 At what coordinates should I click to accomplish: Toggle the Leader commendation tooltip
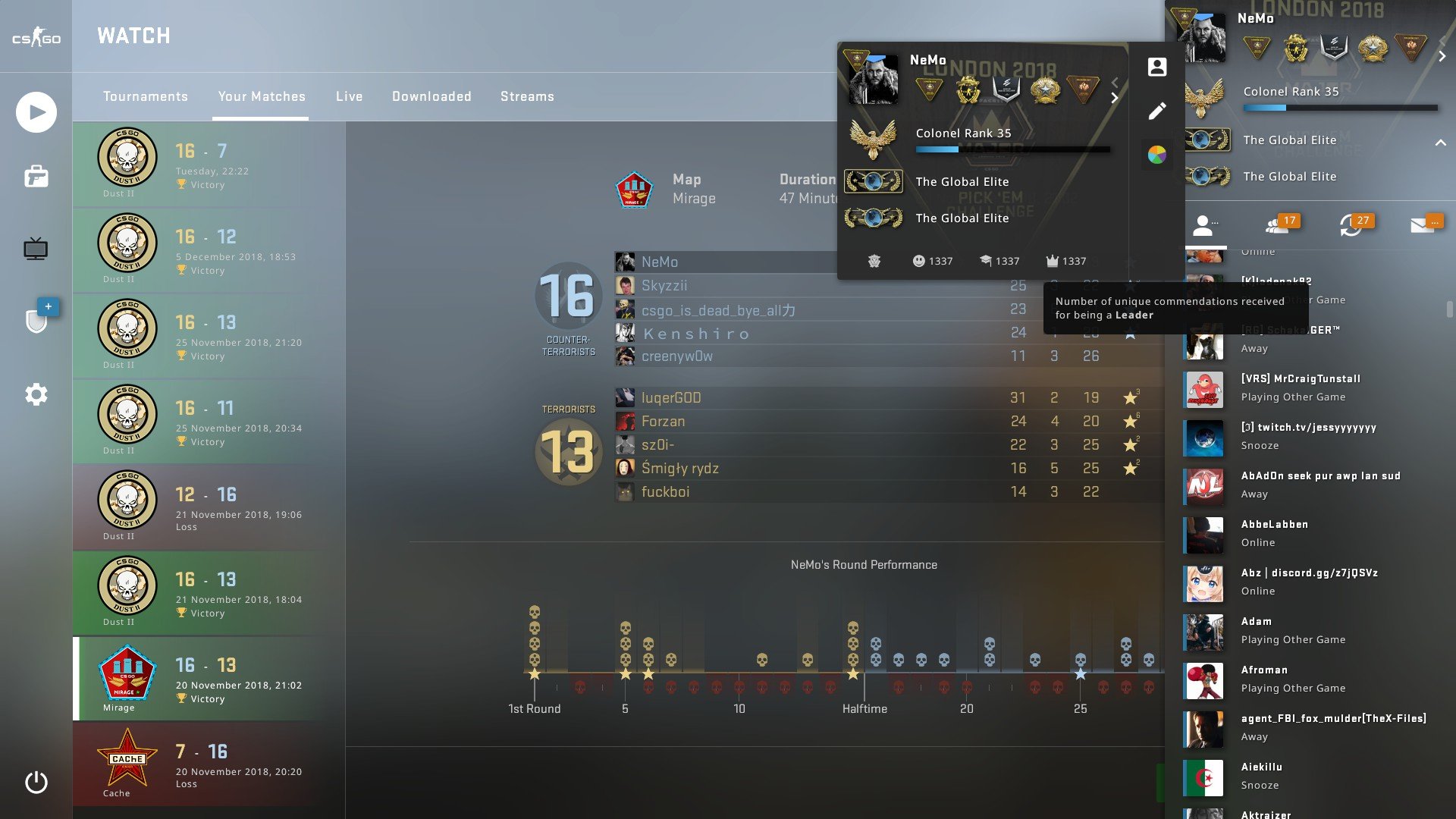1065,261
